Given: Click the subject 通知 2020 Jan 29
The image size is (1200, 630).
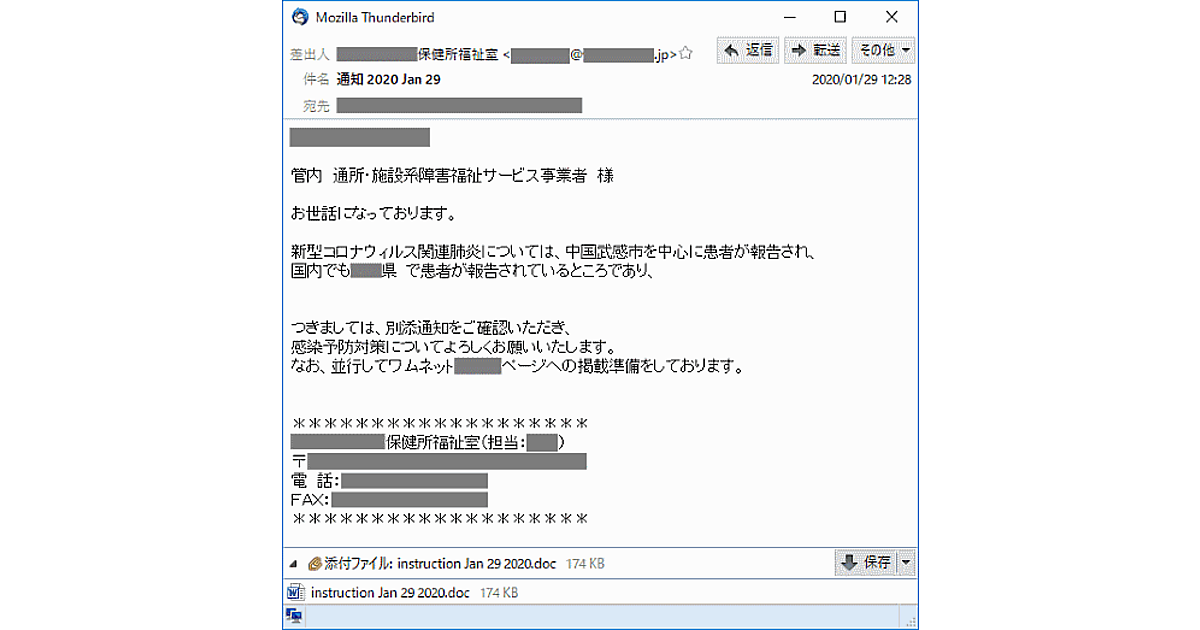Looking at the screenshot, I should 389,79.
